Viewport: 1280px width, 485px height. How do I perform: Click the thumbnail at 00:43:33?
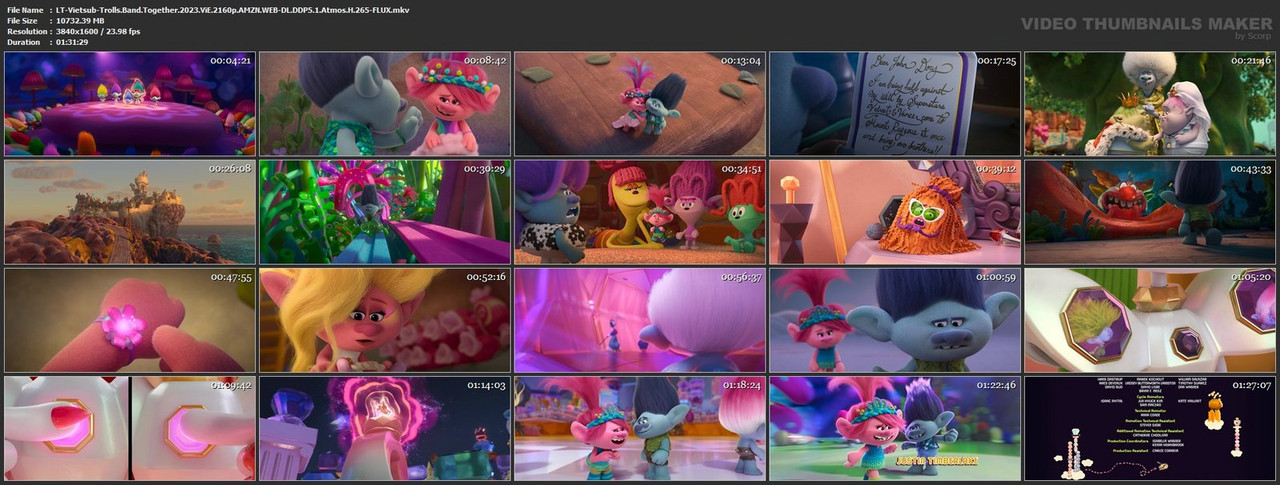point(1150,212)
